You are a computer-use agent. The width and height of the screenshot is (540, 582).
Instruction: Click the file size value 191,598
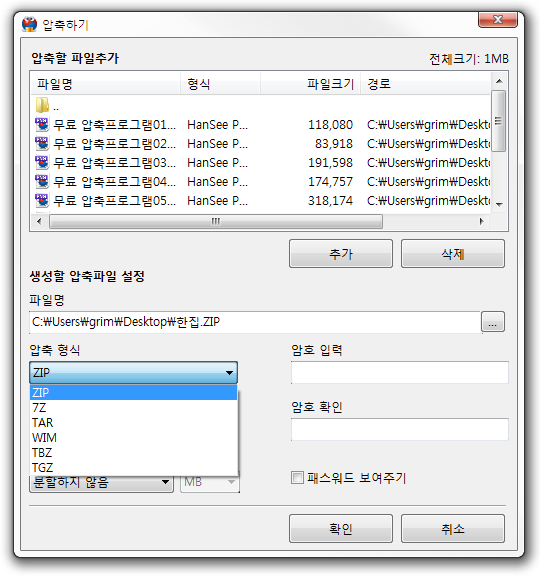[x=330, y=163]
